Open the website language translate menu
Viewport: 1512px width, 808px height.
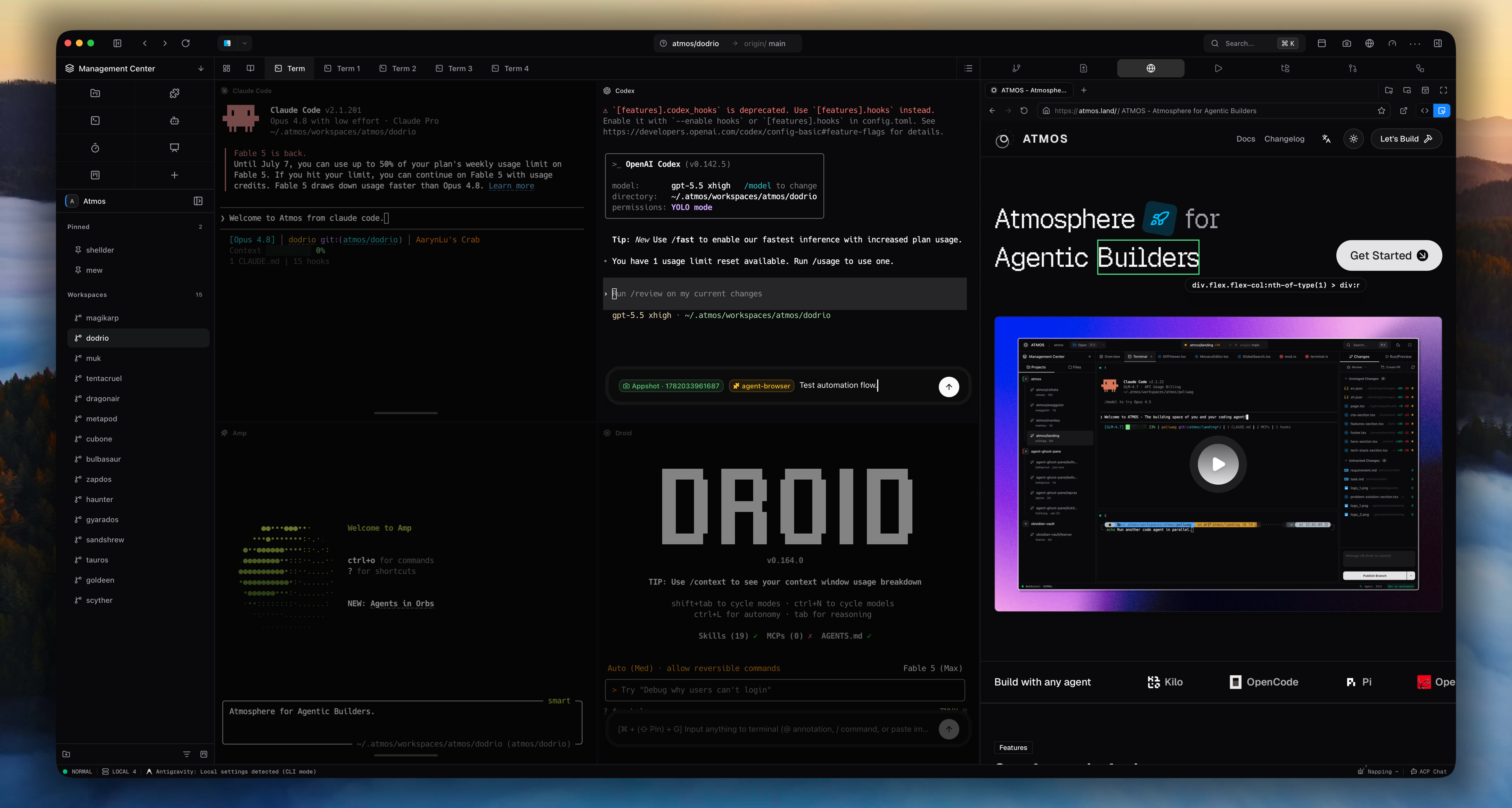point(1326,139)
